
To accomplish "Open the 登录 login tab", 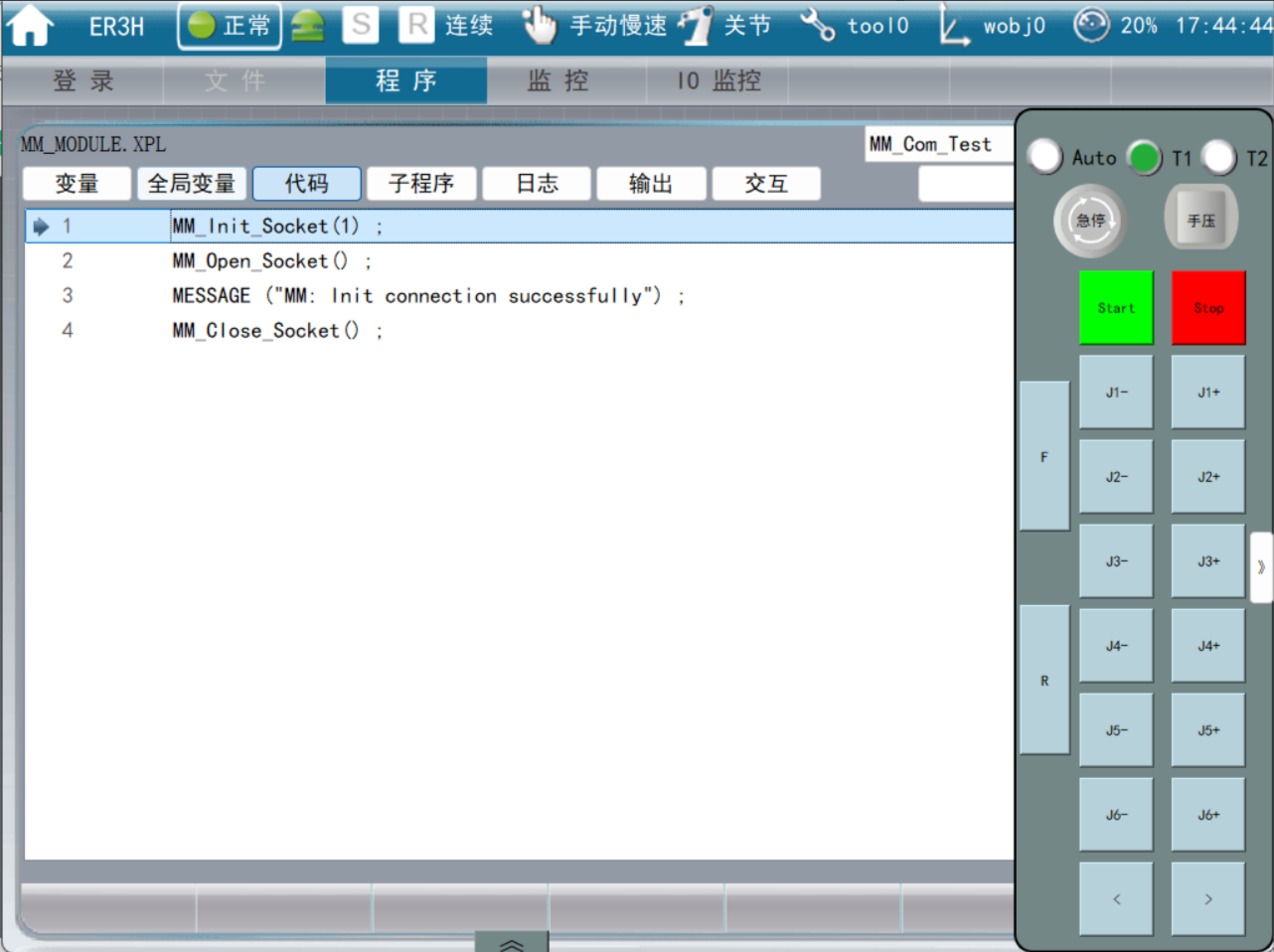I will point(83,80).
